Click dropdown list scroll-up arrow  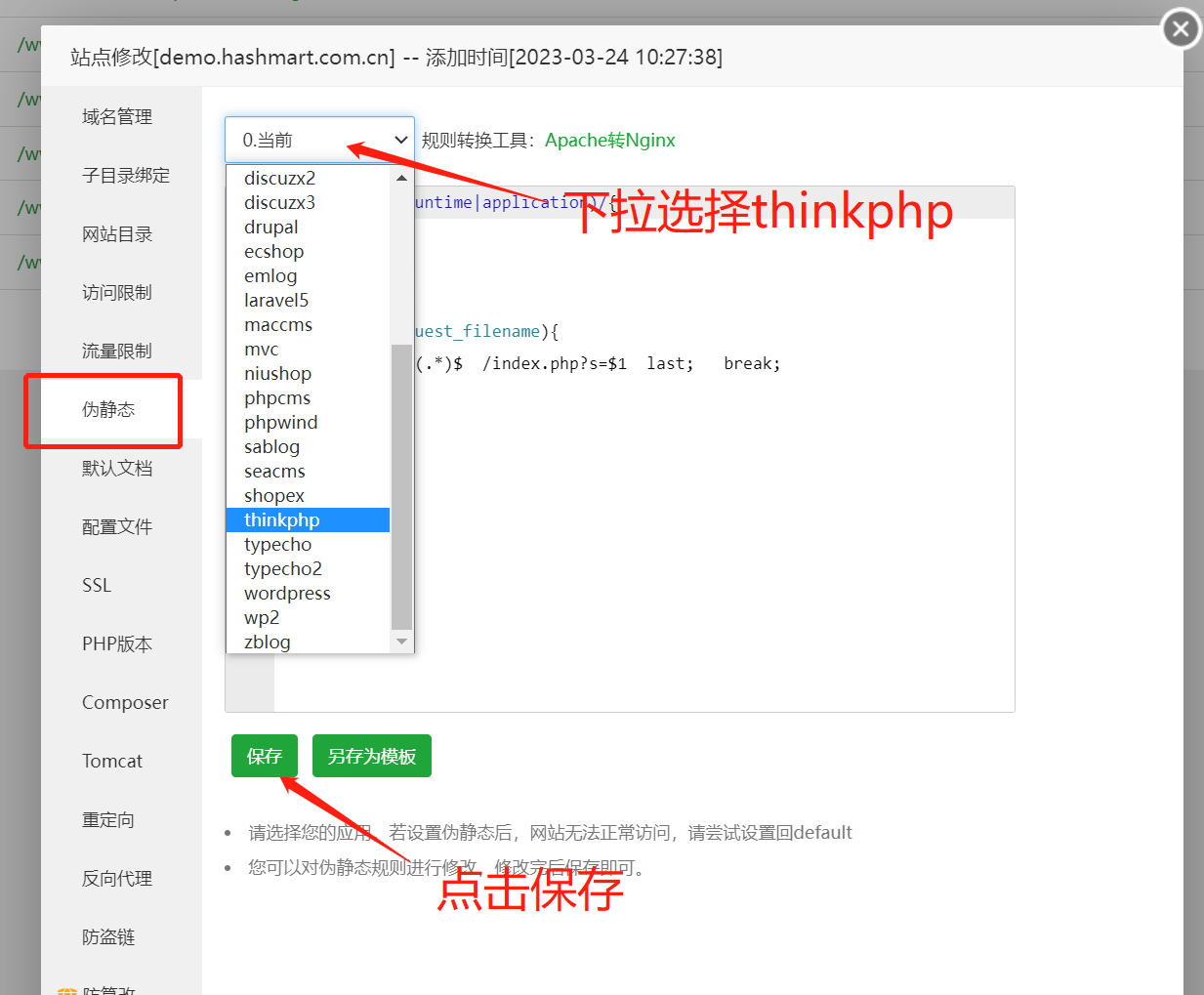pos(401,178)
